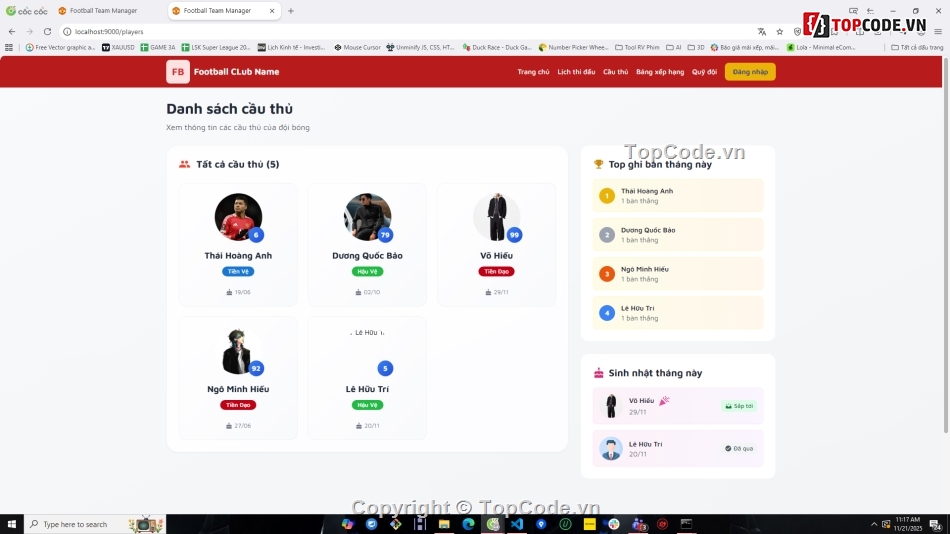The height and width of the screenshot is (534, 950).
Task: Click jersey number 99 badge
Action: coord(514,235)
